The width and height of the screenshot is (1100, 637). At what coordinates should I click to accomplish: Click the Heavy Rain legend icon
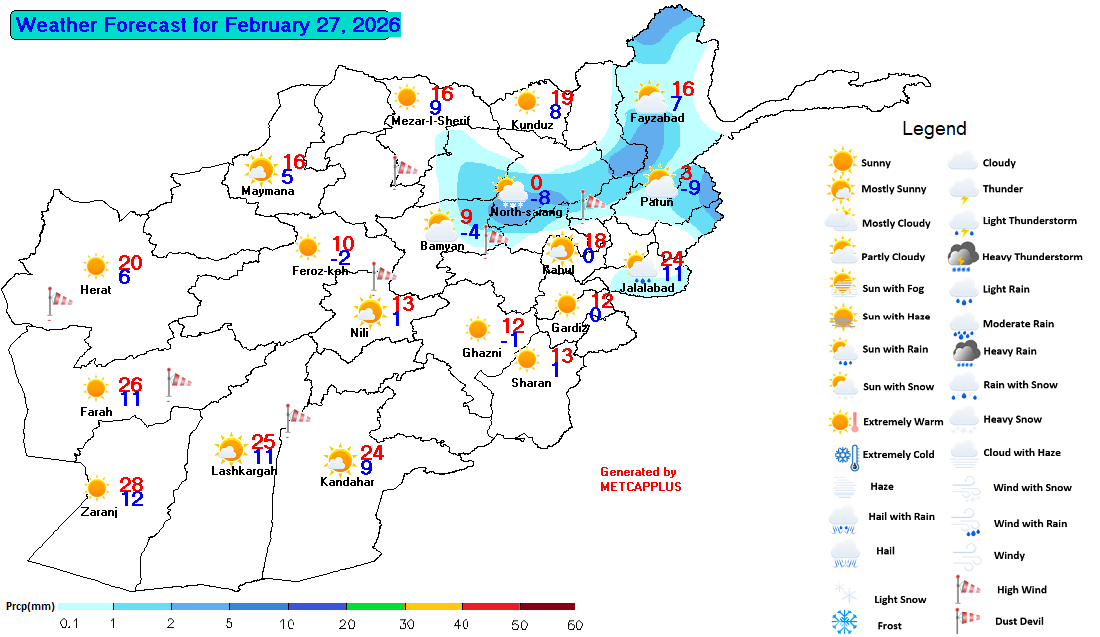[965, 352]
